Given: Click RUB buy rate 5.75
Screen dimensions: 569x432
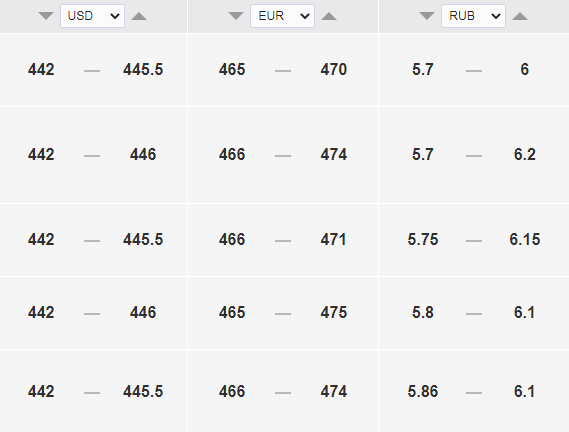Looking at the screenshot, I should [x=423, y=239].
